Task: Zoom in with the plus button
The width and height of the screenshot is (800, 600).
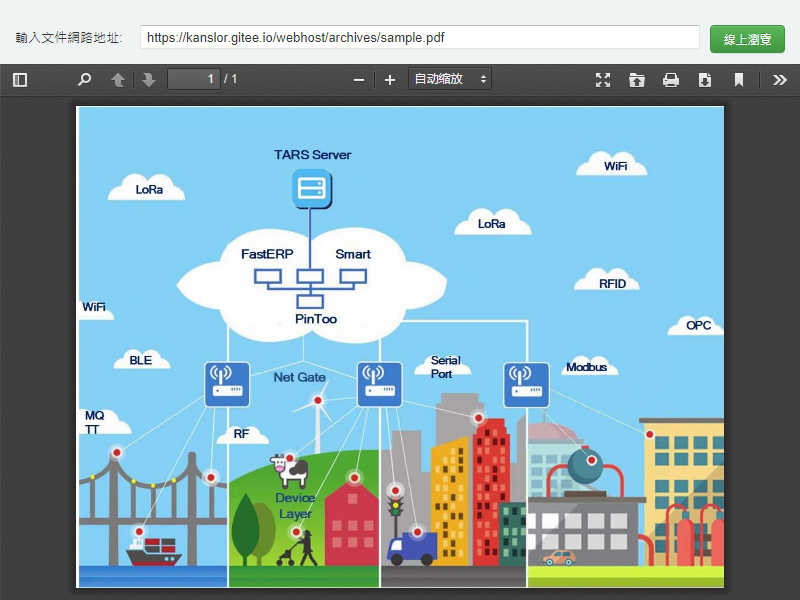Action: point(390,80)
